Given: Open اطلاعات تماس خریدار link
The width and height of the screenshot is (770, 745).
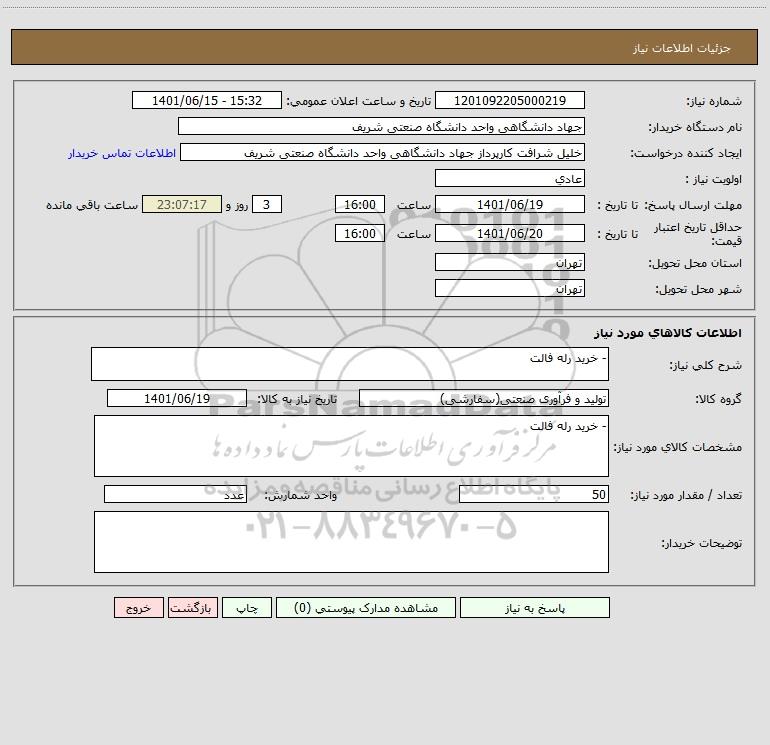Looking at the screenshot, I should 122,153.
